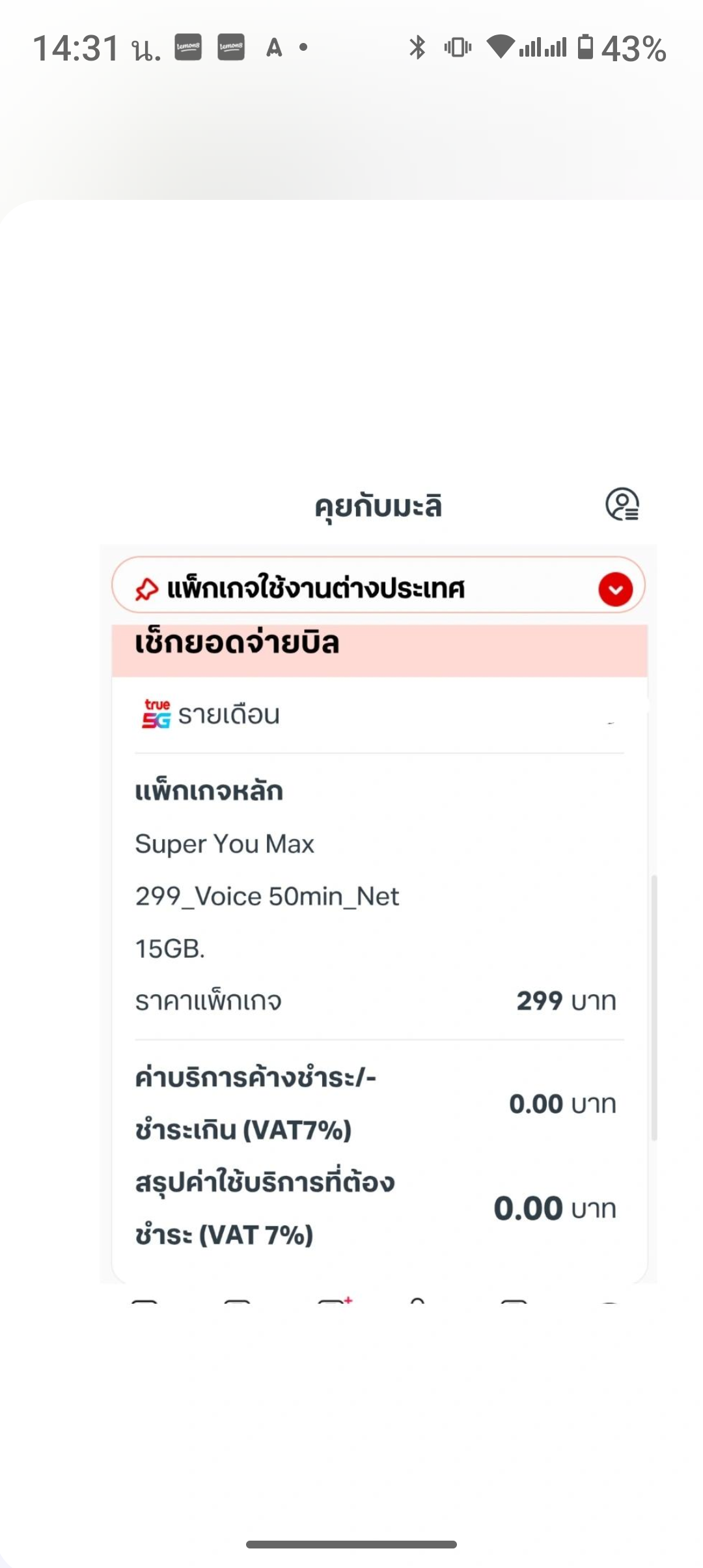Tap the Wi-Fi status icon
Viewport: 703px width, 1568px height.
click(x=500, y=48)
